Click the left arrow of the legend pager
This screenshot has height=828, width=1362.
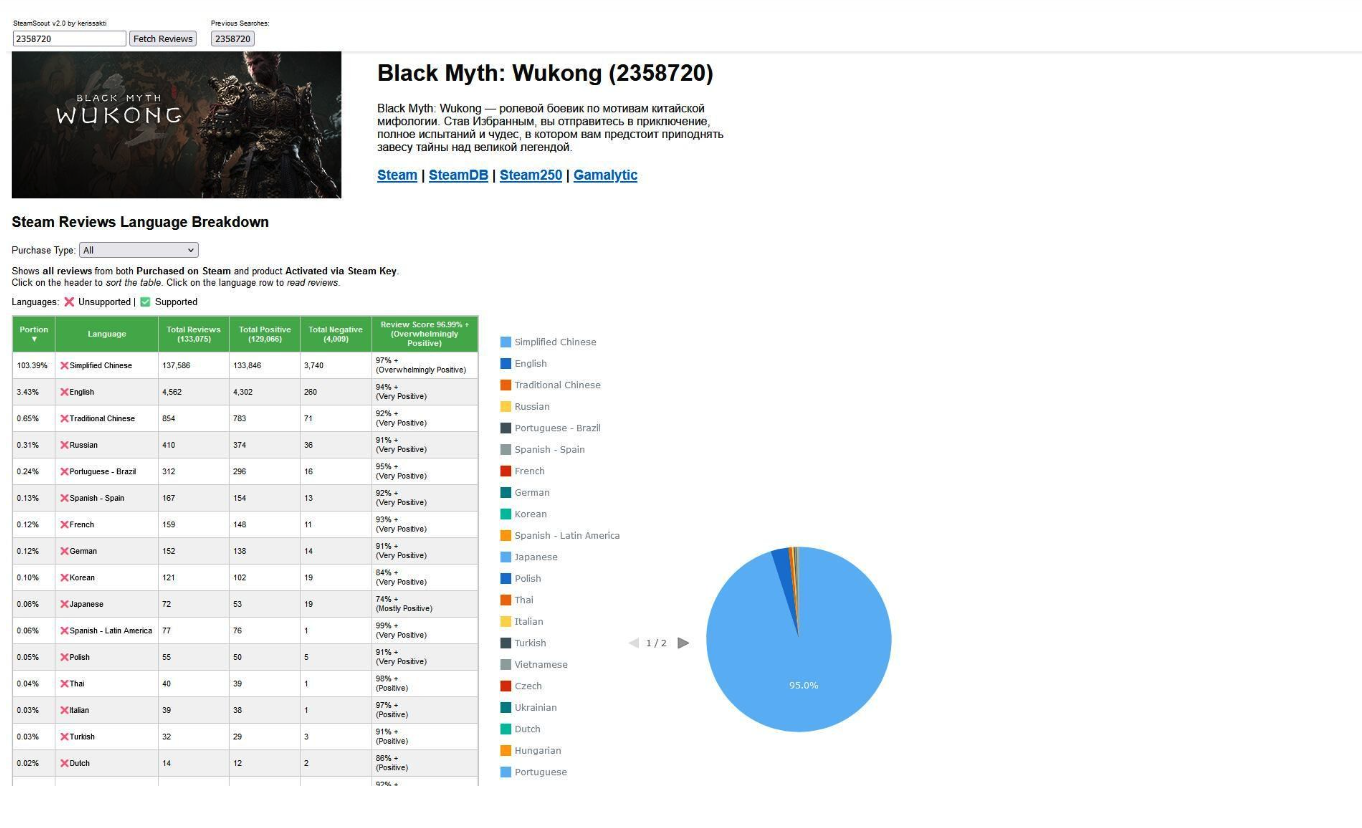click(x=634, y=643)
